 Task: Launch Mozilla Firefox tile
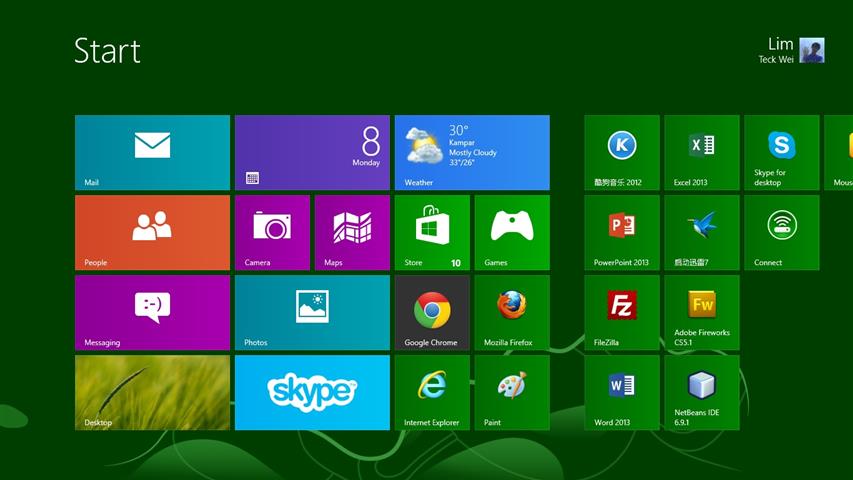512,312
